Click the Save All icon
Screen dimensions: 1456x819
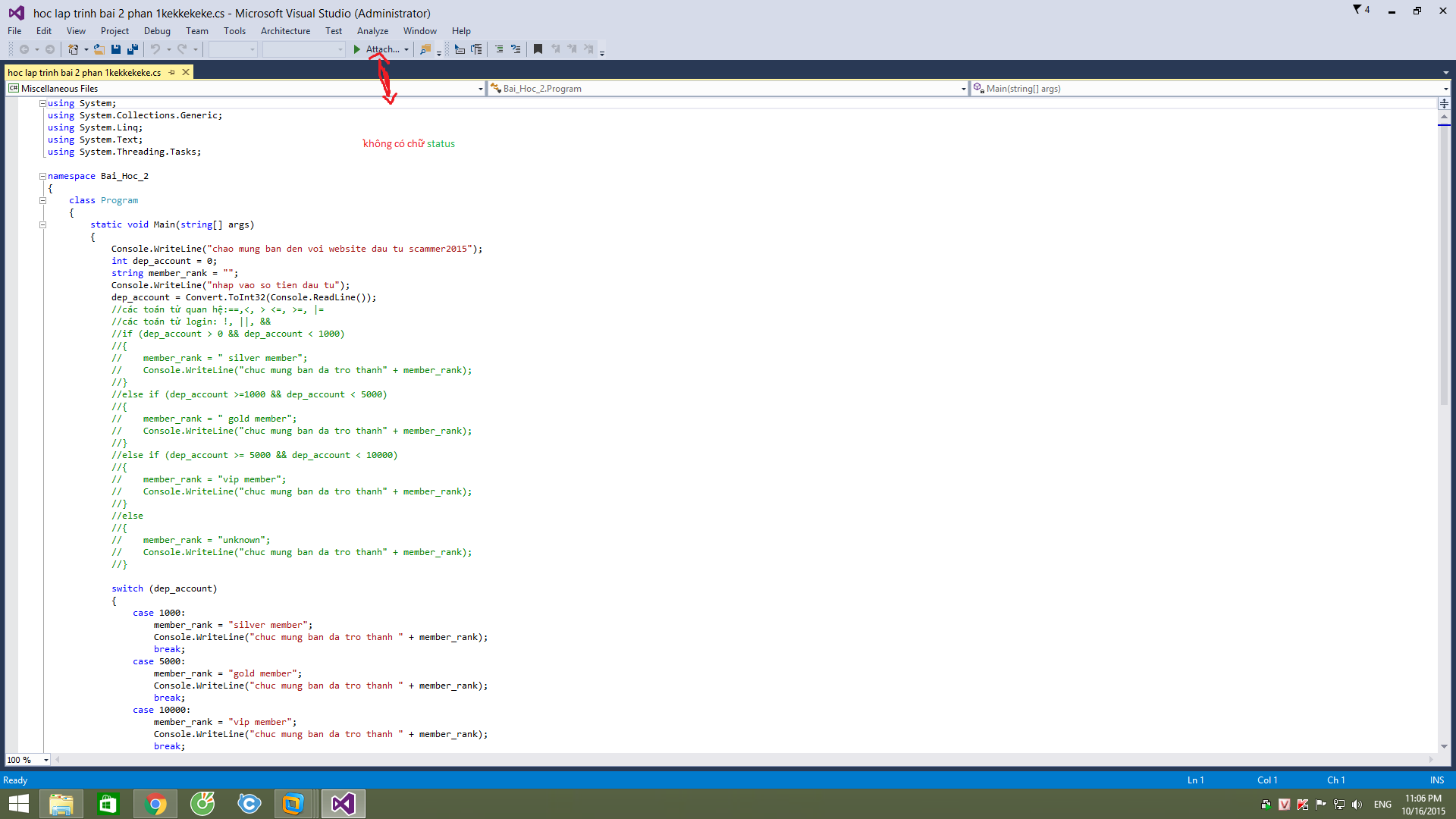pyautogui.click(x=133, y=49)
